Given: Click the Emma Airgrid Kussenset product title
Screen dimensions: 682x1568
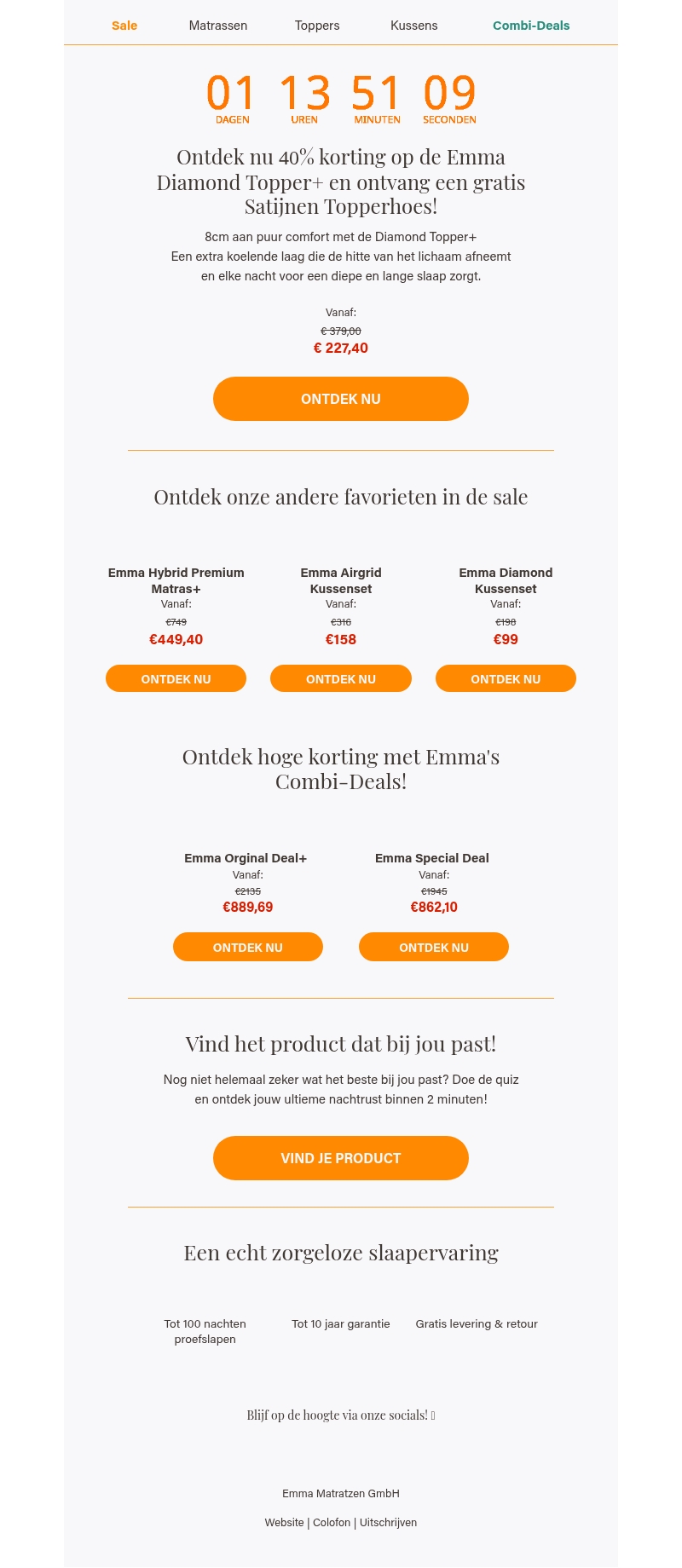Looking at the screenshot, I should click(341, 580).
